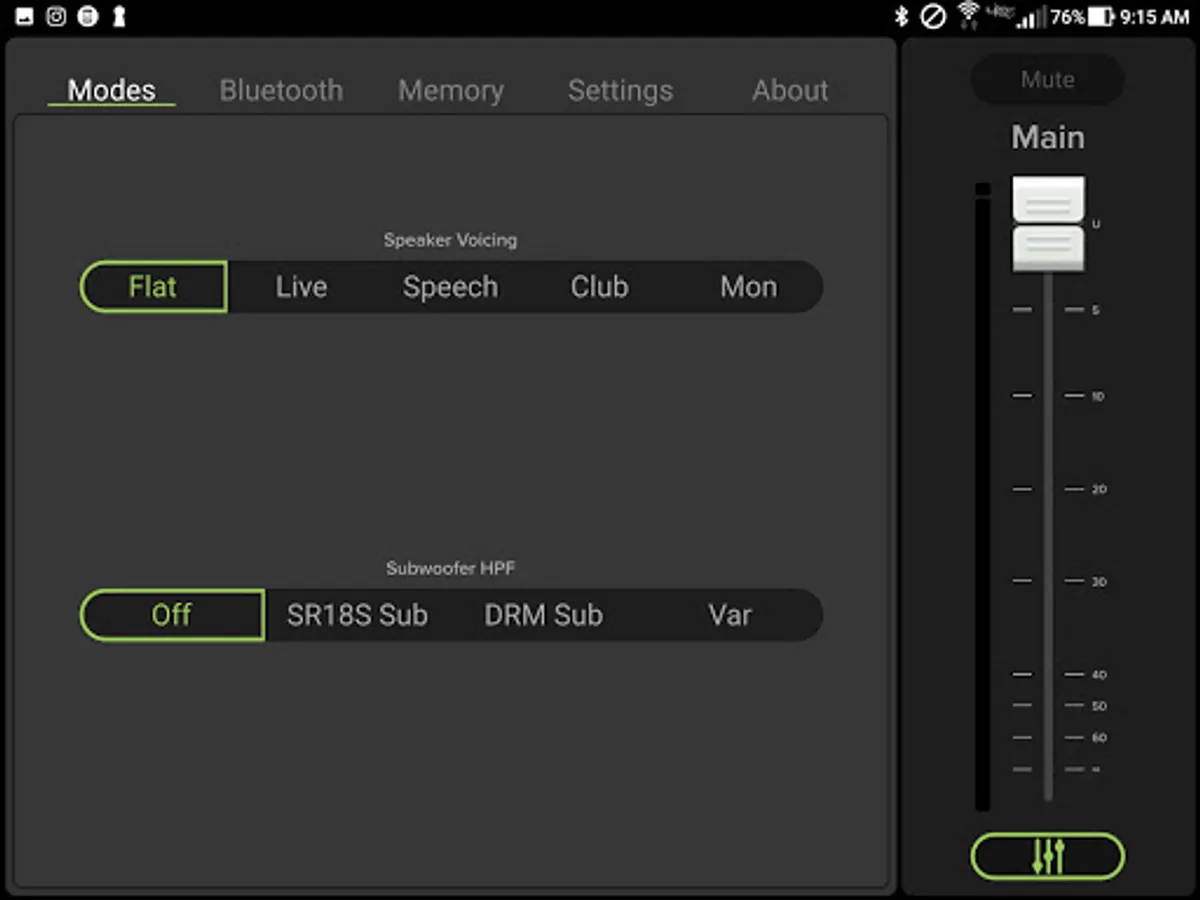Click the Speaker Voicing label

pos(450,240)
